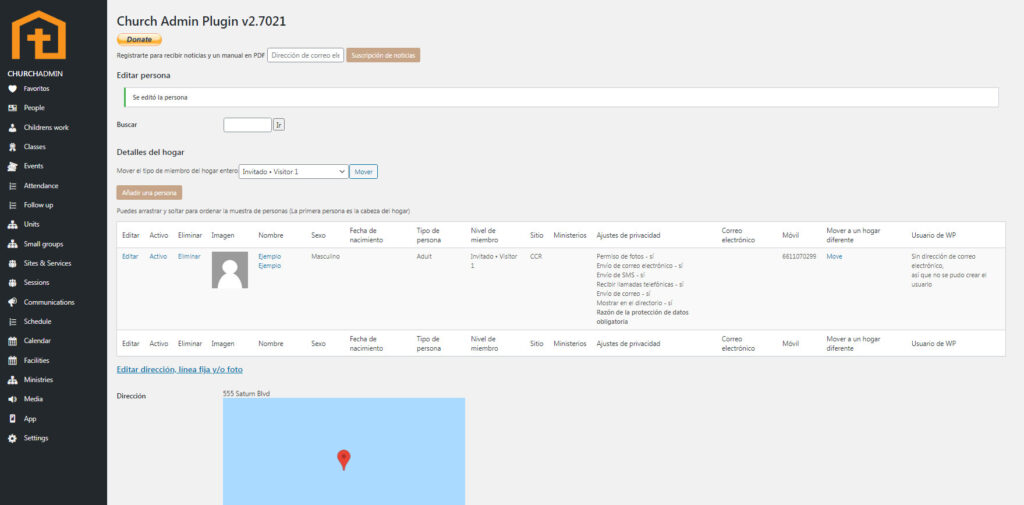Click the Suscripción de noticias button

tap(383, 55)
